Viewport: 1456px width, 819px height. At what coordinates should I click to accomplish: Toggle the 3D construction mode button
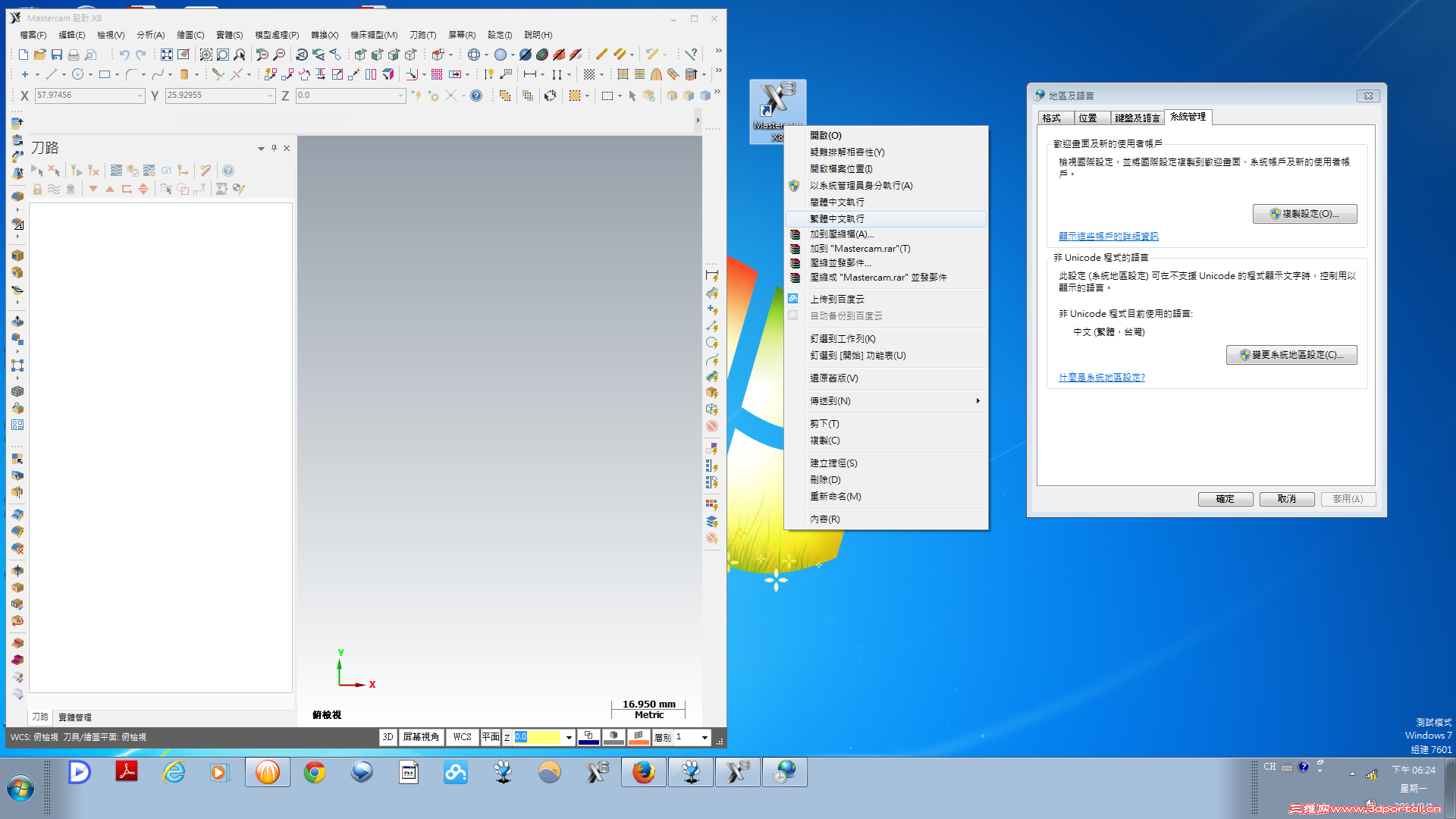pos(388,737)
